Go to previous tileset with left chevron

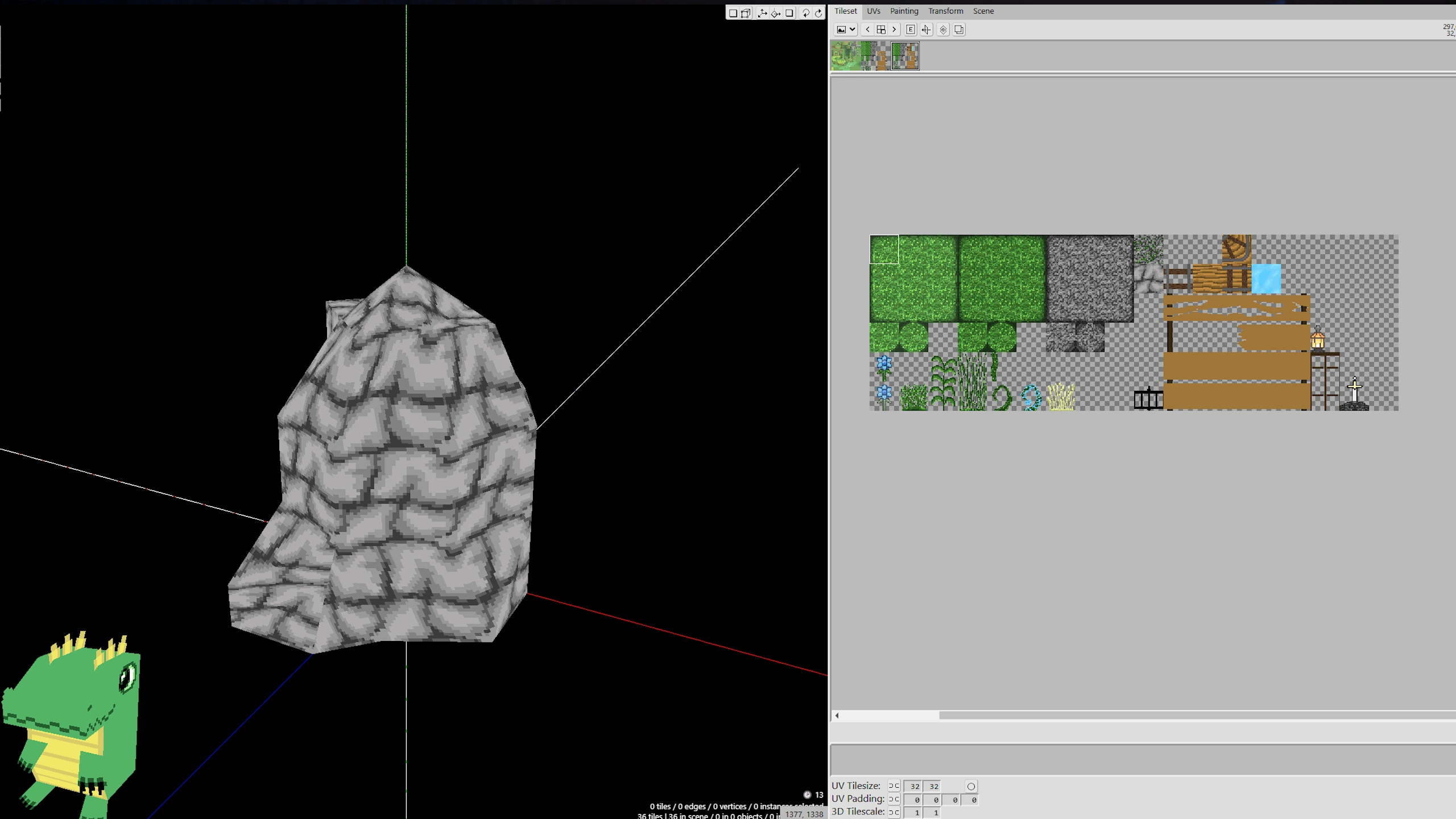point(867,30)
